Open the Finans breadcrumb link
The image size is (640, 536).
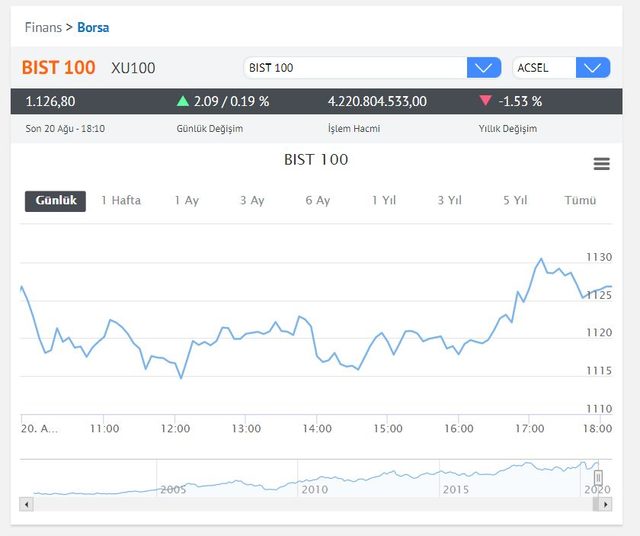pyautogui.click(x=43, y=27)
